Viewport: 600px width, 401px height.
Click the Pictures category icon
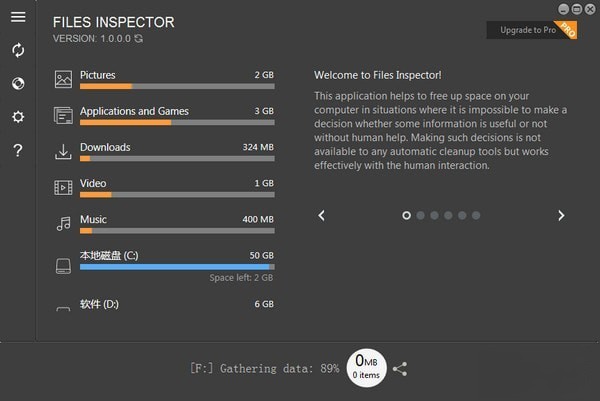pyautogui.click(x=63, y=79)
